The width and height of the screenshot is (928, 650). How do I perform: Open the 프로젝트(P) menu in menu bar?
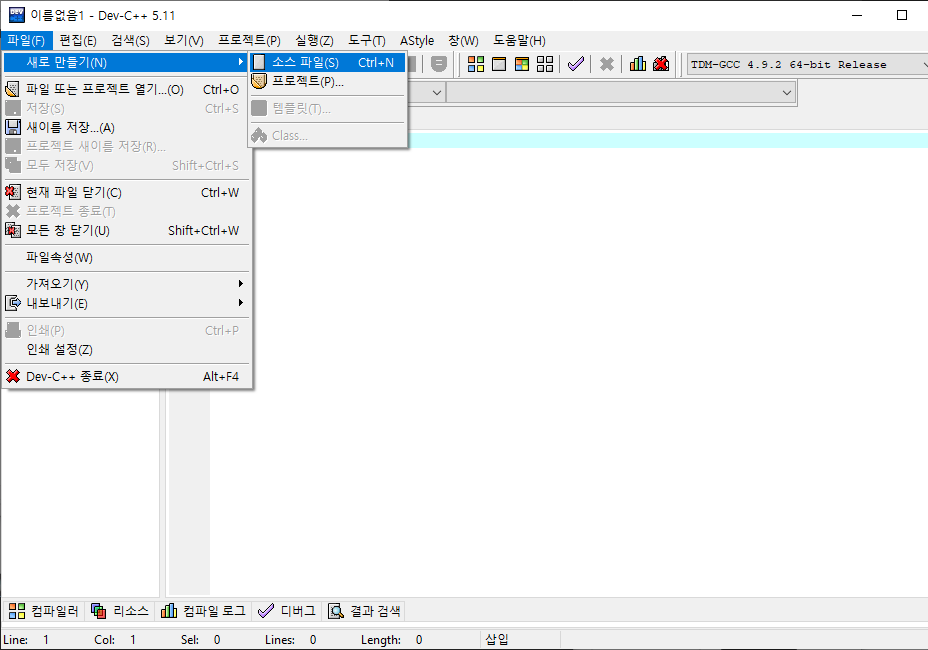tap(249, 40)
